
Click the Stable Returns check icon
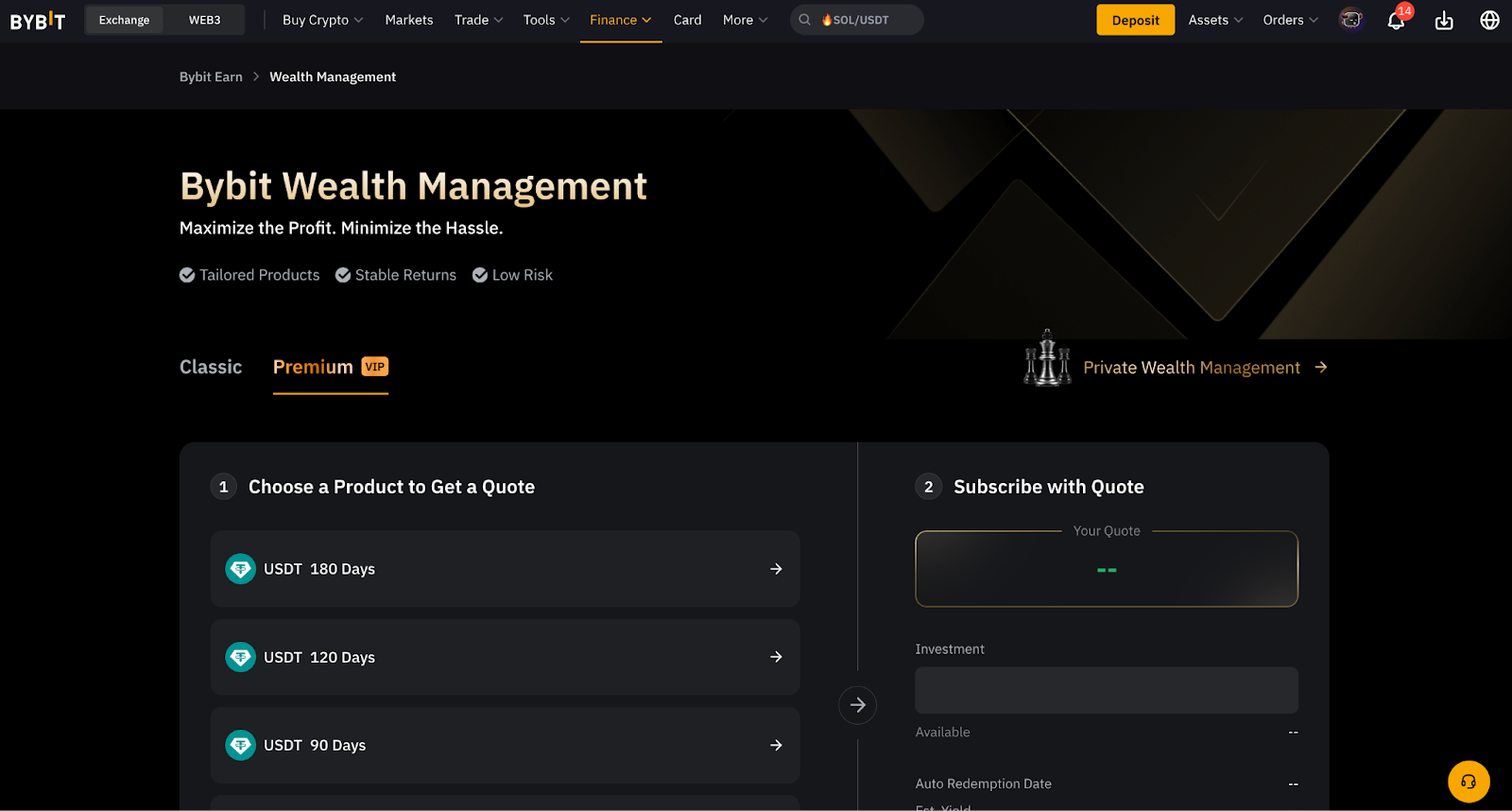pos(343,275)
